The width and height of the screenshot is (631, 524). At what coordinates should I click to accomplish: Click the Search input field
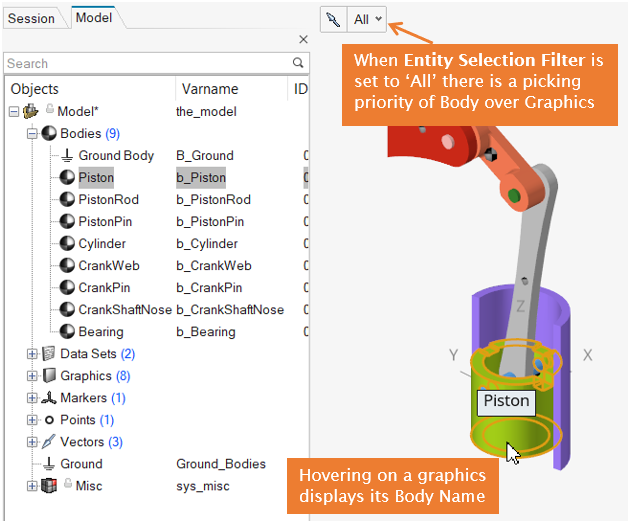click(145, 63)
